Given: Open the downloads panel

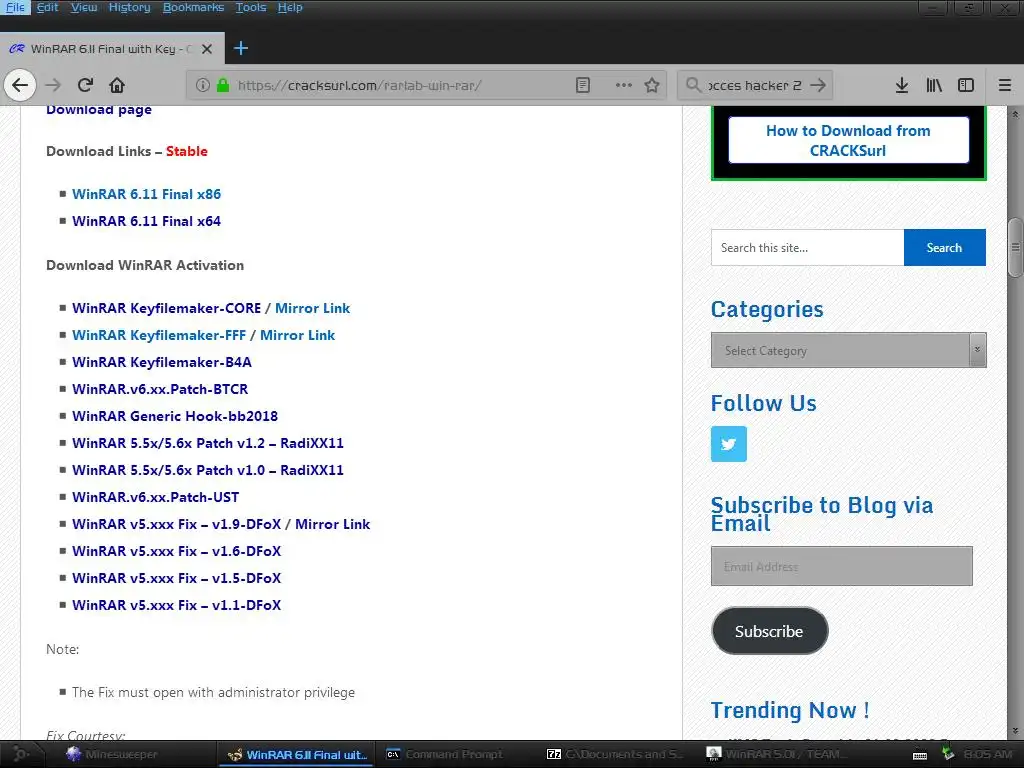Looking at the screenshot, I should point(902,85).
